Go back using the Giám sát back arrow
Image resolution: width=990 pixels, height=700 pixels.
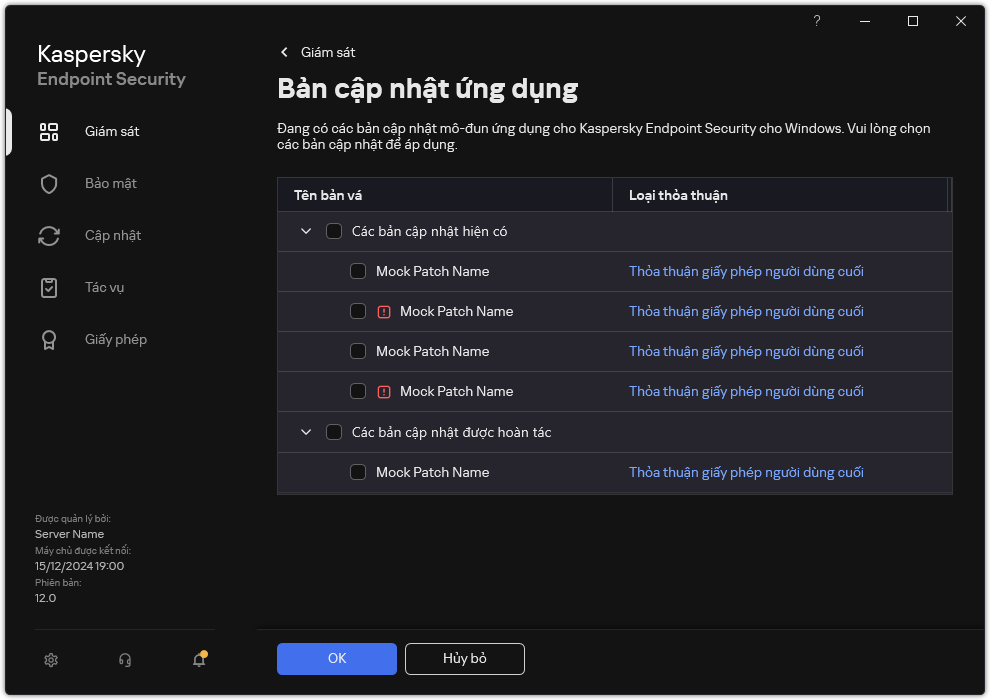(x=285, y=52)
